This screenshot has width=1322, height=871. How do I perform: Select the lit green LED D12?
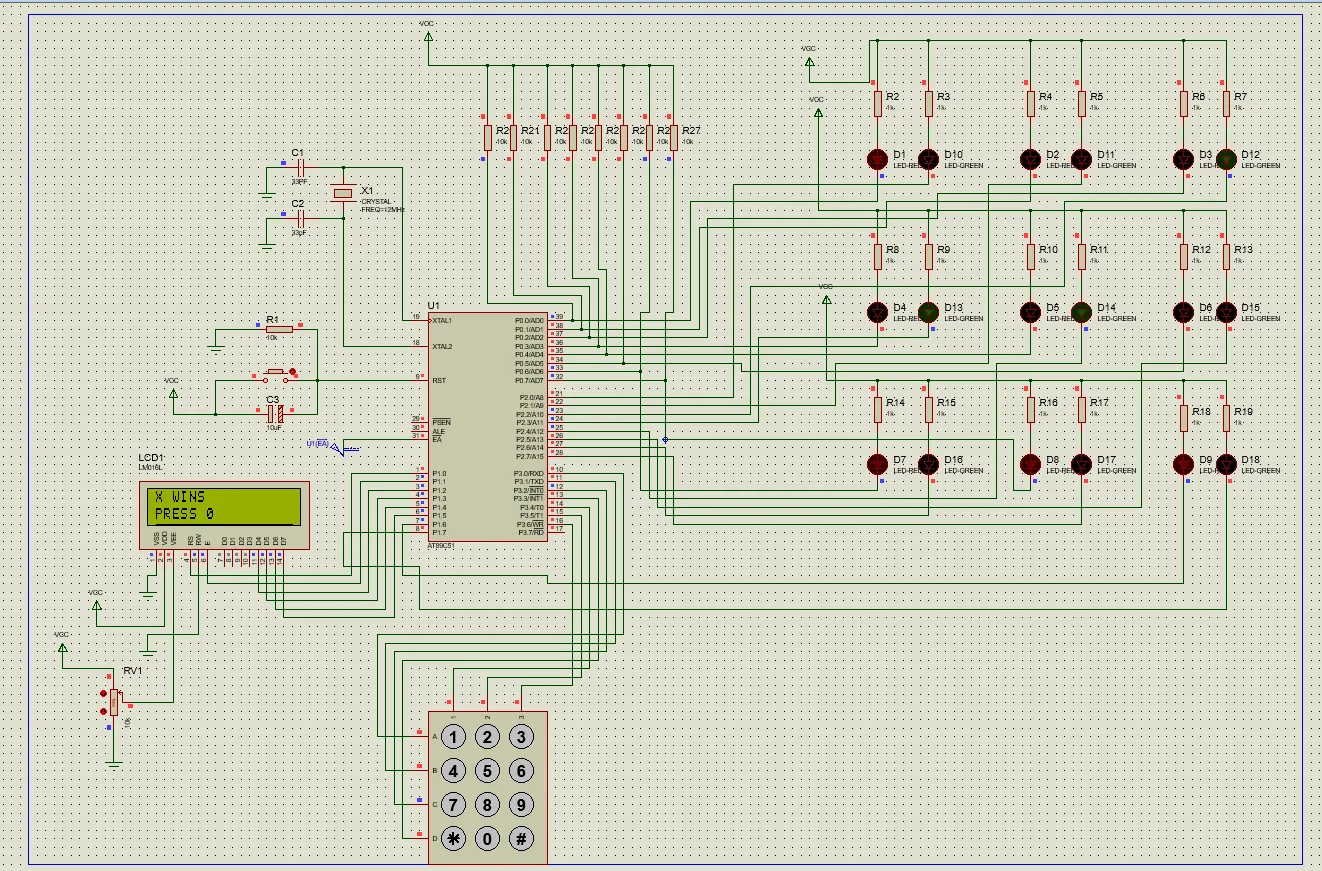[1226, 159]
